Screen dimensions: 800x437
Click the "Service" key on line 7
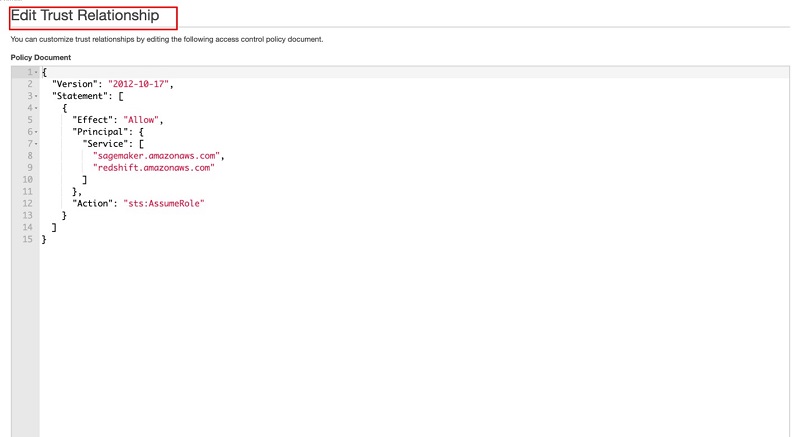click(x=105, y=144)
